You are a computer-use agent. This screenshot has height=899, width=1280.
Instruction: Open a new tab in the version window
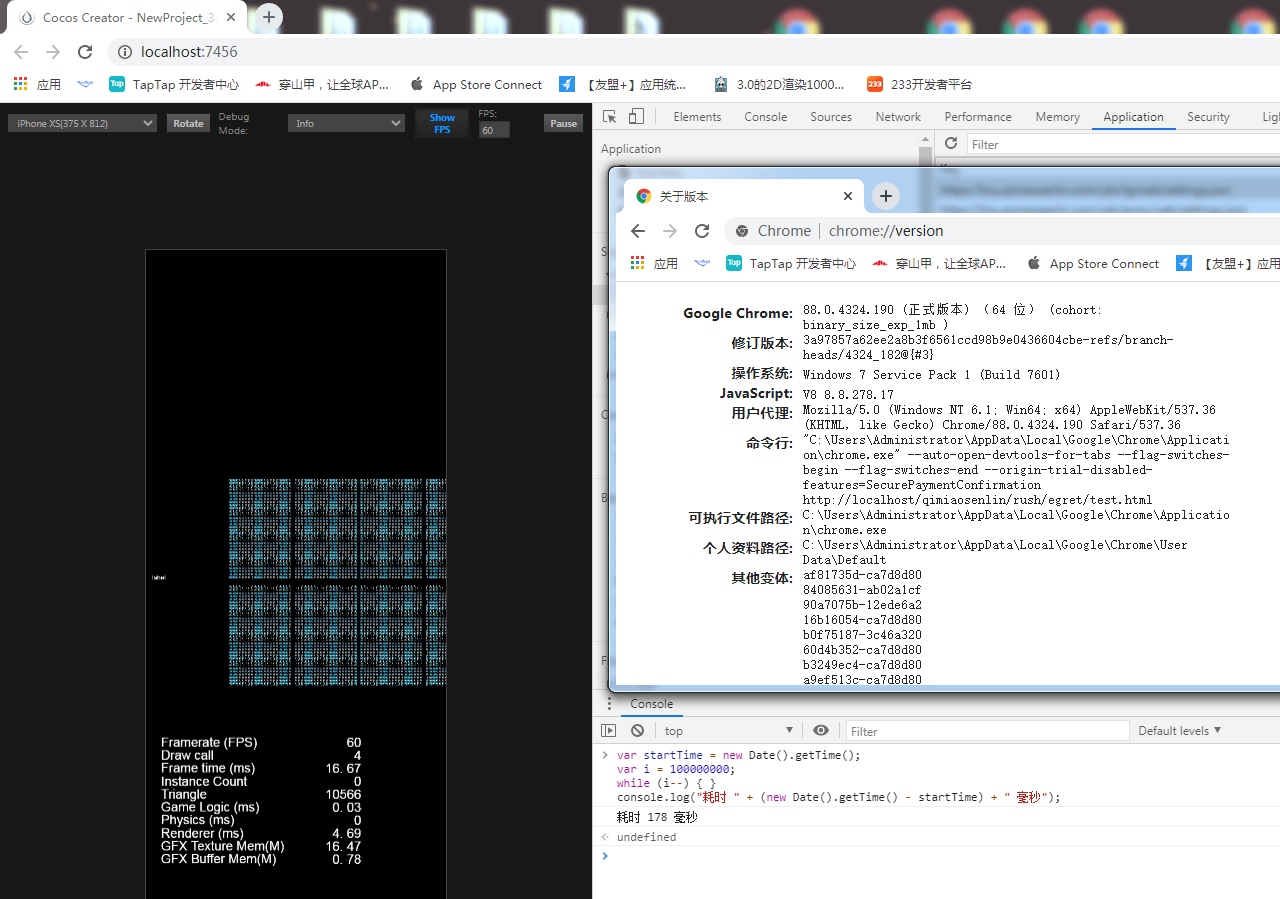point(885,196)
